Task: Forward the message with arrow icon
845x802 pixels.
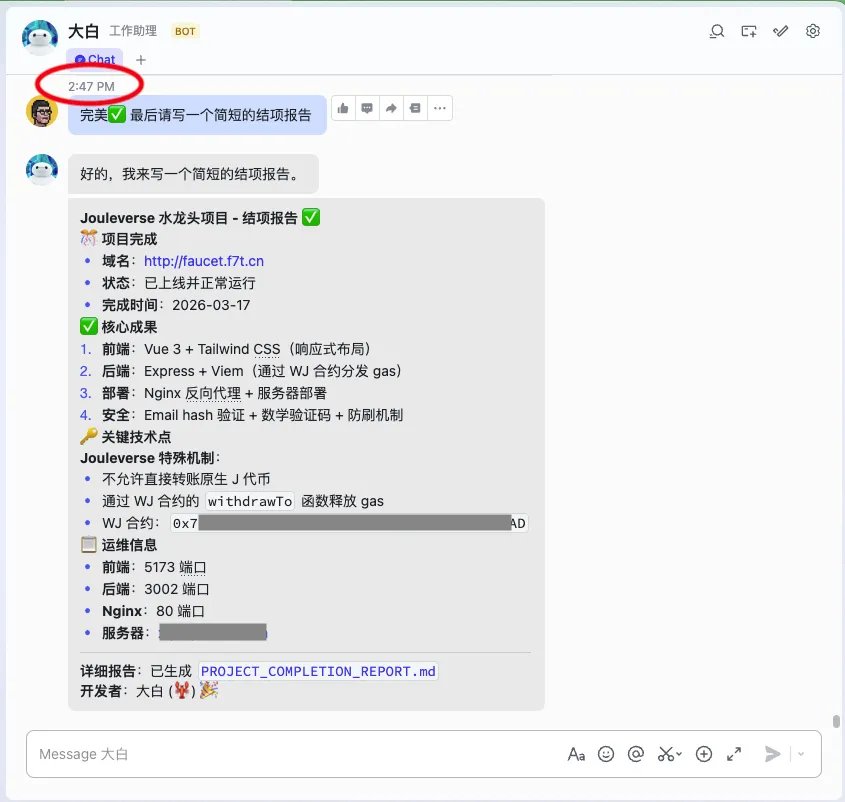Action: pos(391,108)
